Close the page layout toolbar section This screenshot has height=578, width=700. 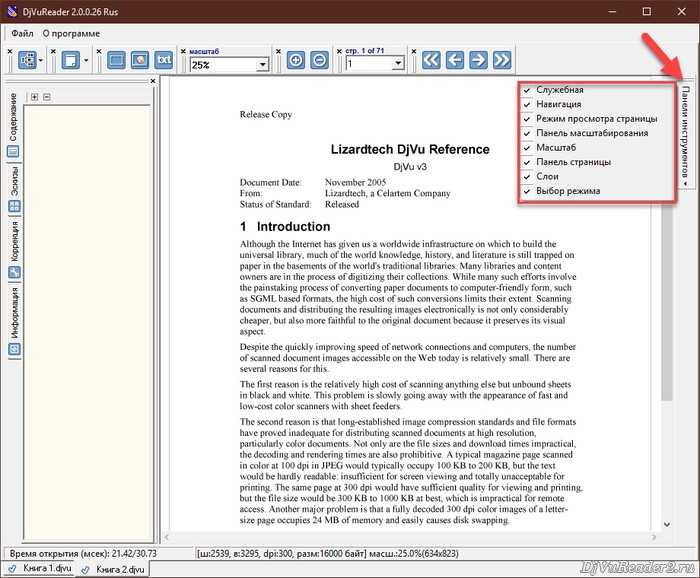click(x=53, y=52)
